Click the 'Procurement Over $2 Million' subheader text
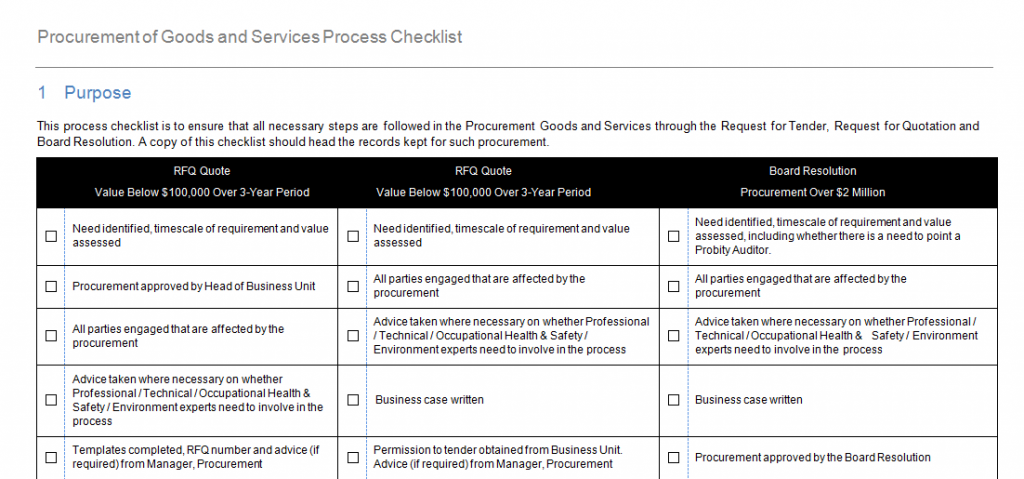This screenshot has height=479, width=1024. pos(812,192)
